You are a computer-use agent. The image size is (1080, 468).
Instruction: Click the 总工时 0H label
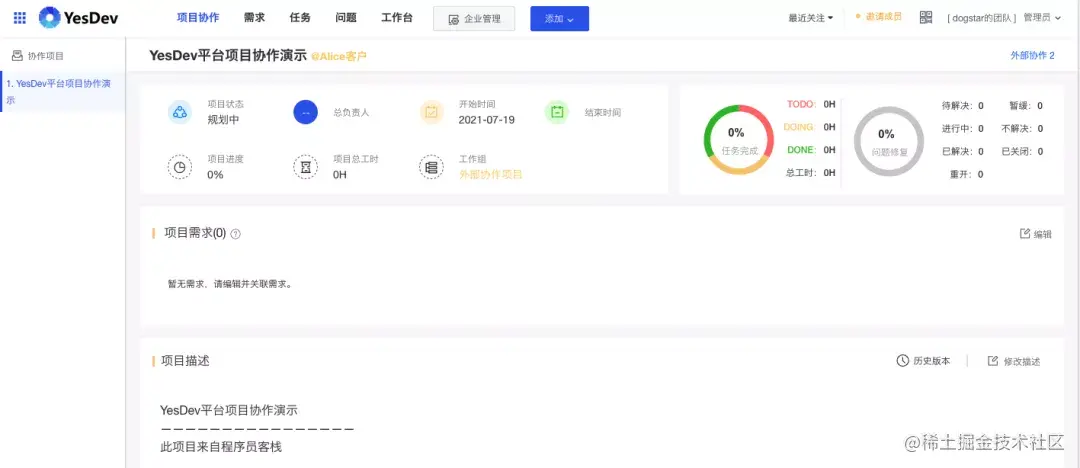click(811, 172)
